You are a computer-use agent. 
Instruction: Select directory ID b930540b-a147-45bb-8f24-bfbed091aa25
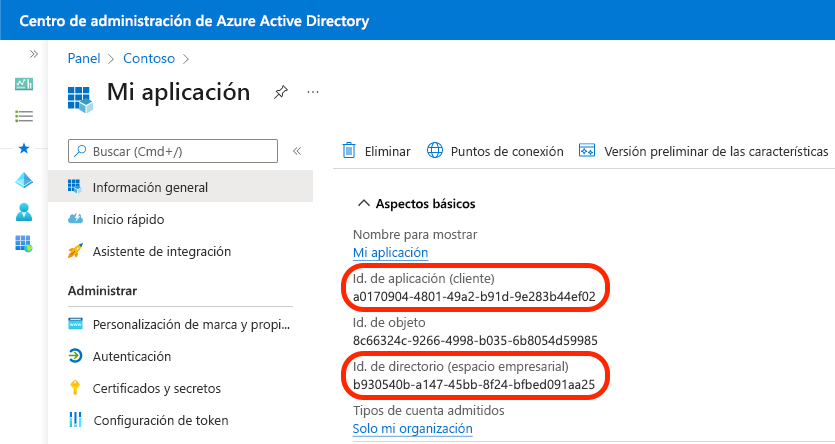(474, 384)
